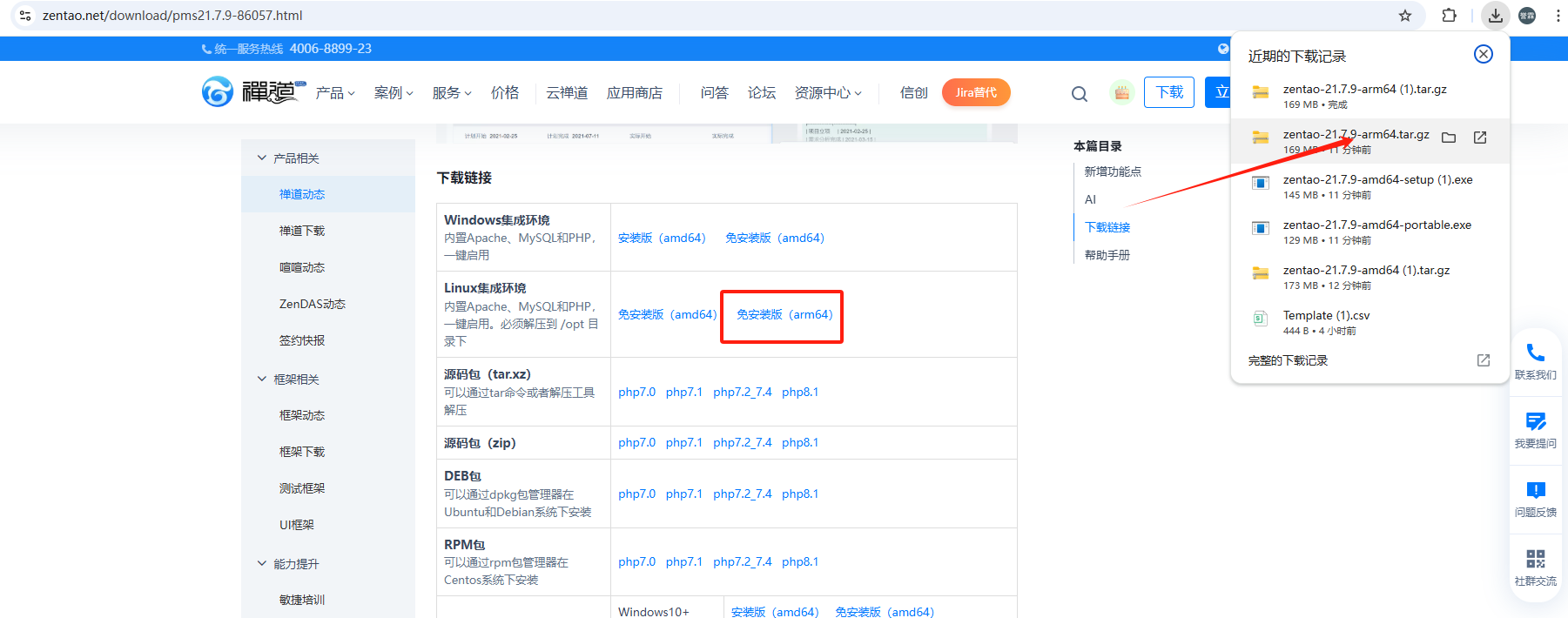Open full download history external-link icon
The width and height of the screenshot is (1568, 618).
click(1484, 360)
